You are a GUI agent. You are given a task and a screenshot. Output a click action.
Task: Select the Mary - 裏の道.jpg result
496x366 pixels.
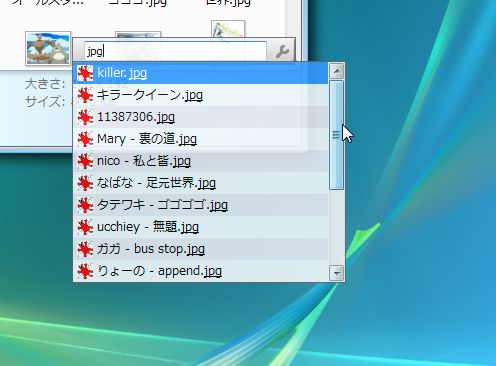click(x=201, y=139)
